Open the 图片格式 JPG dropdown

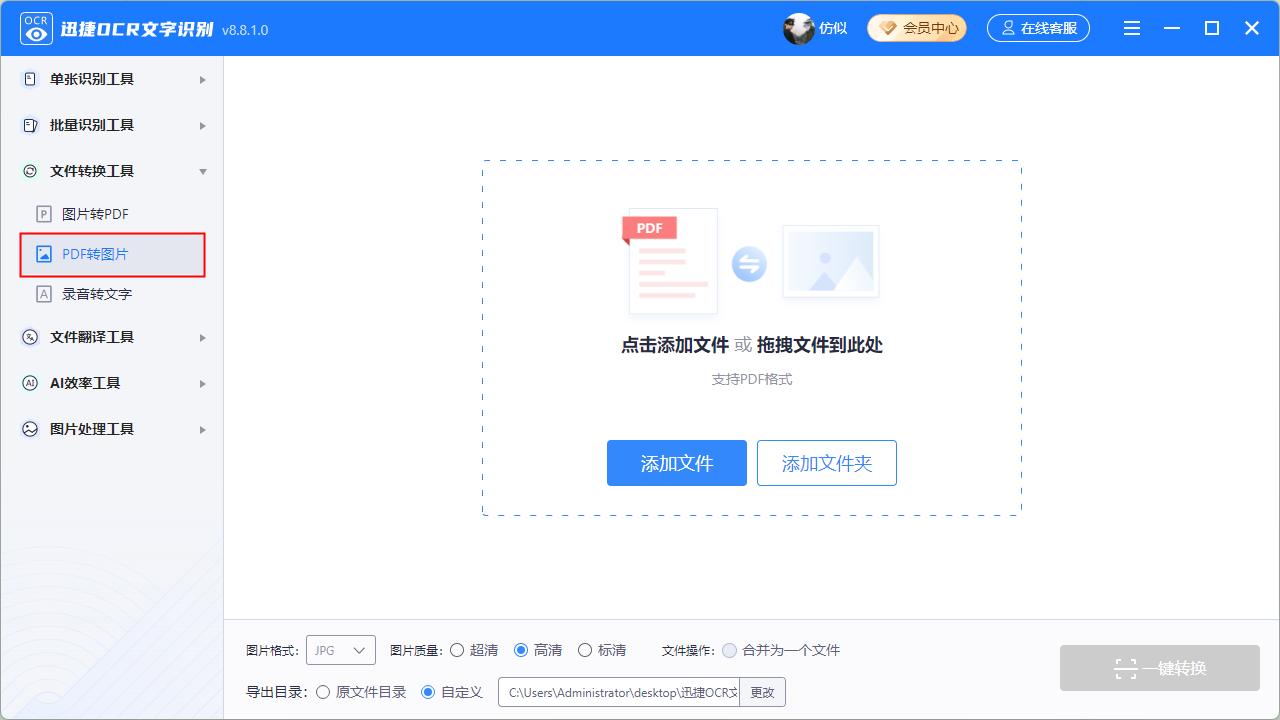click(x=341, y=650)
